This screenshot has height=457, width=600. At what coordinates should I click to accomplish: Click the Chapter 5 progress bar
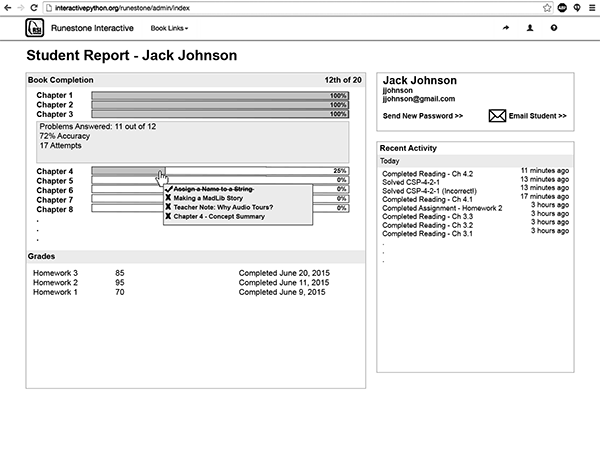point(220,180)
